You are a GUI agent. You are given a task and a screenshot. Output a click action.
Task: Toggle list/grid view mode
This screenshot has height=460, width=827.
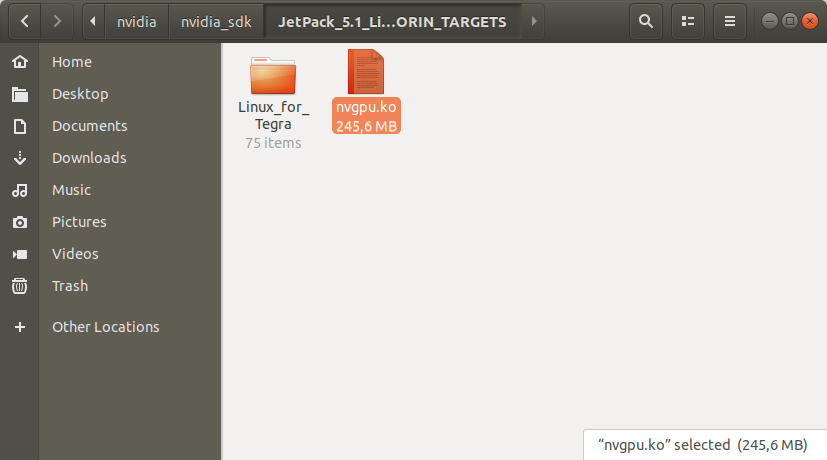pyautogui.click(x=688, y=21)
